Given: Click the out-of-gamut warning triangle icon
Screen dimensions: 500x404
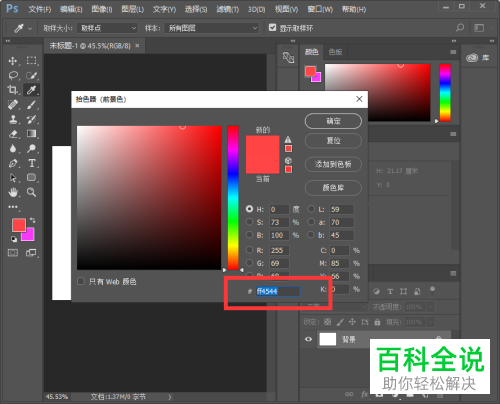Looking at the screenshot, I should pyautogui.click(x=288, y=139).
